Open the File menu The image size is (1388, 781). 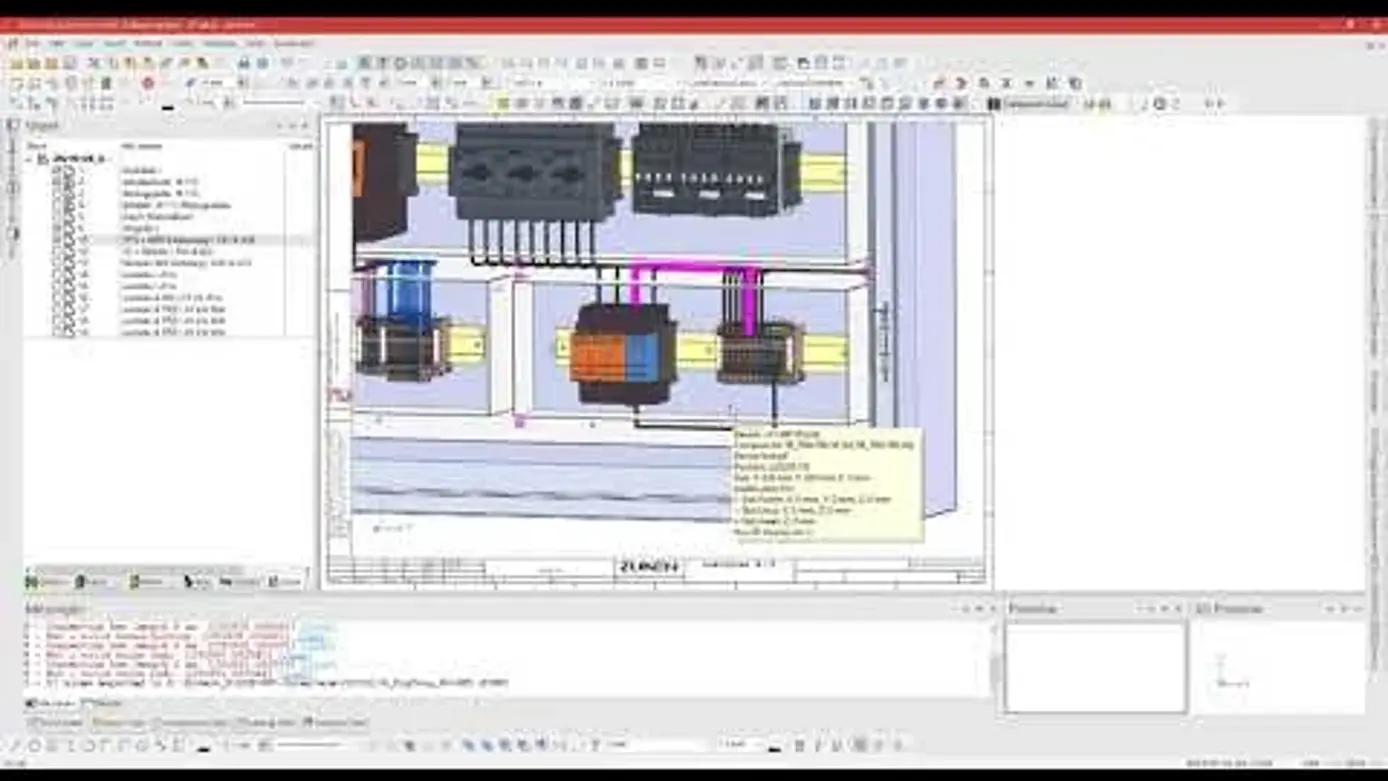point(32,44)
